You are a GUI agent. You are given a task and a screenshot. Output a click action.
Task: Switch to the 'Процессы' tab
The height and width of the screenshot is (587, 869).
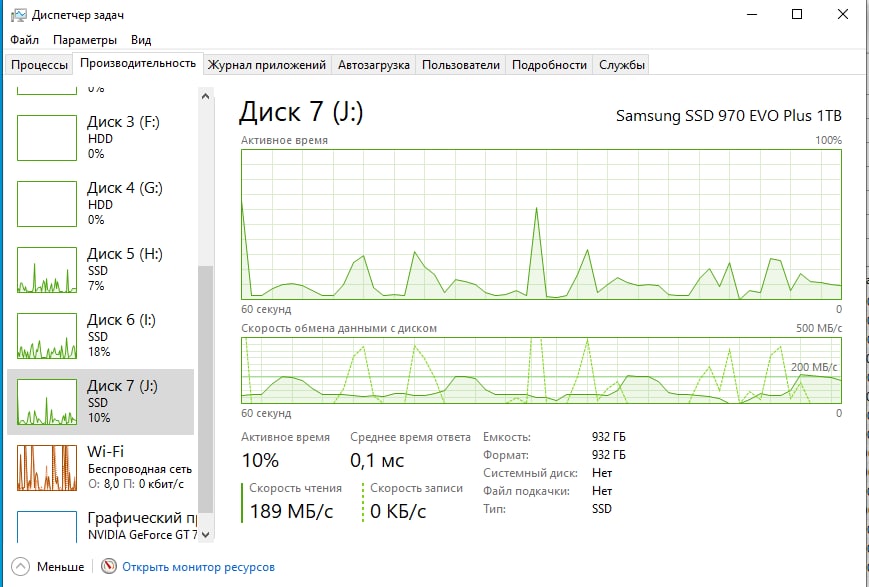pyautogui.click(x=40, y=65)
